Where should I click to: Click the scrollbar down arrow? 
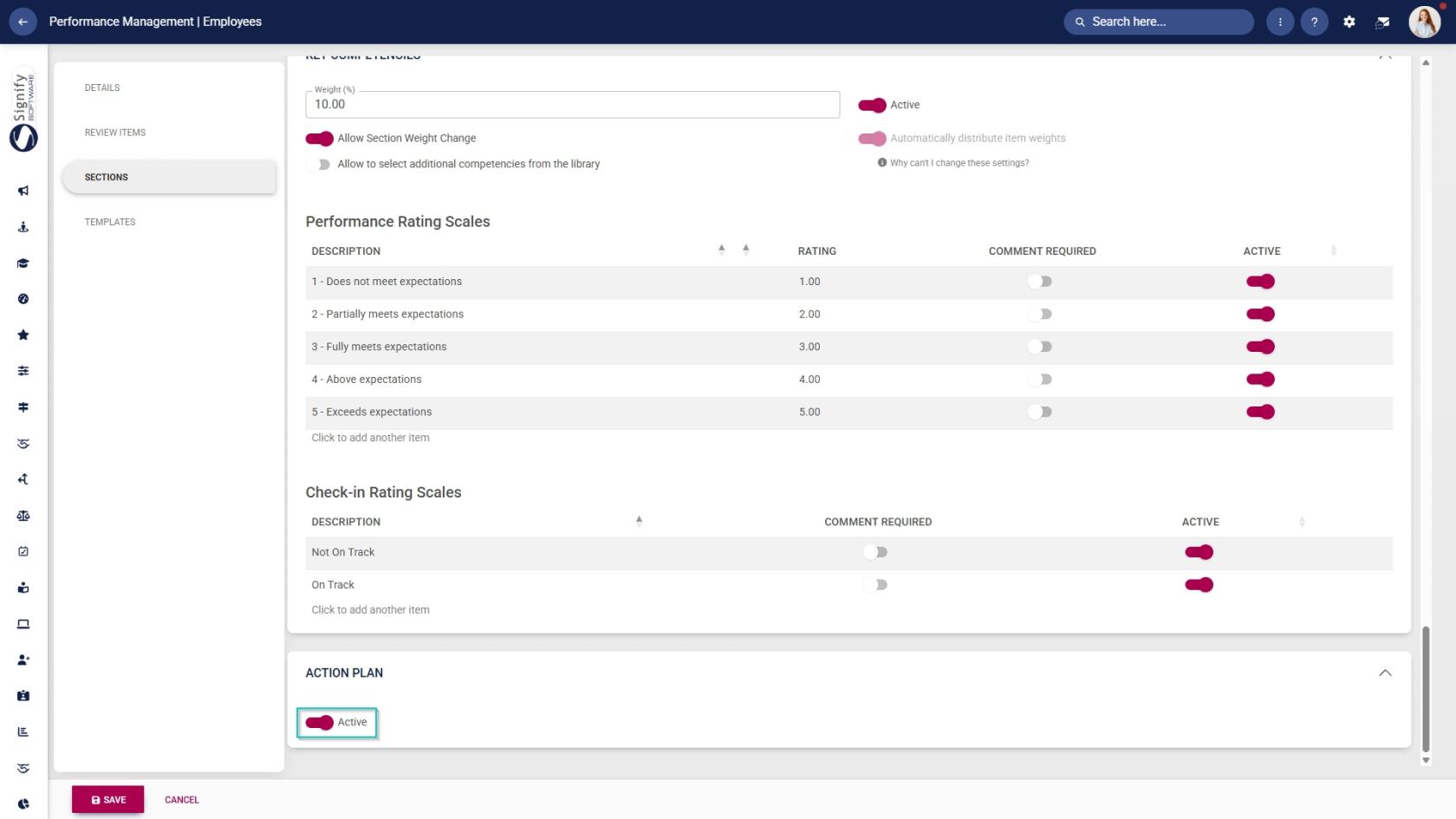tap(1426, 760)
